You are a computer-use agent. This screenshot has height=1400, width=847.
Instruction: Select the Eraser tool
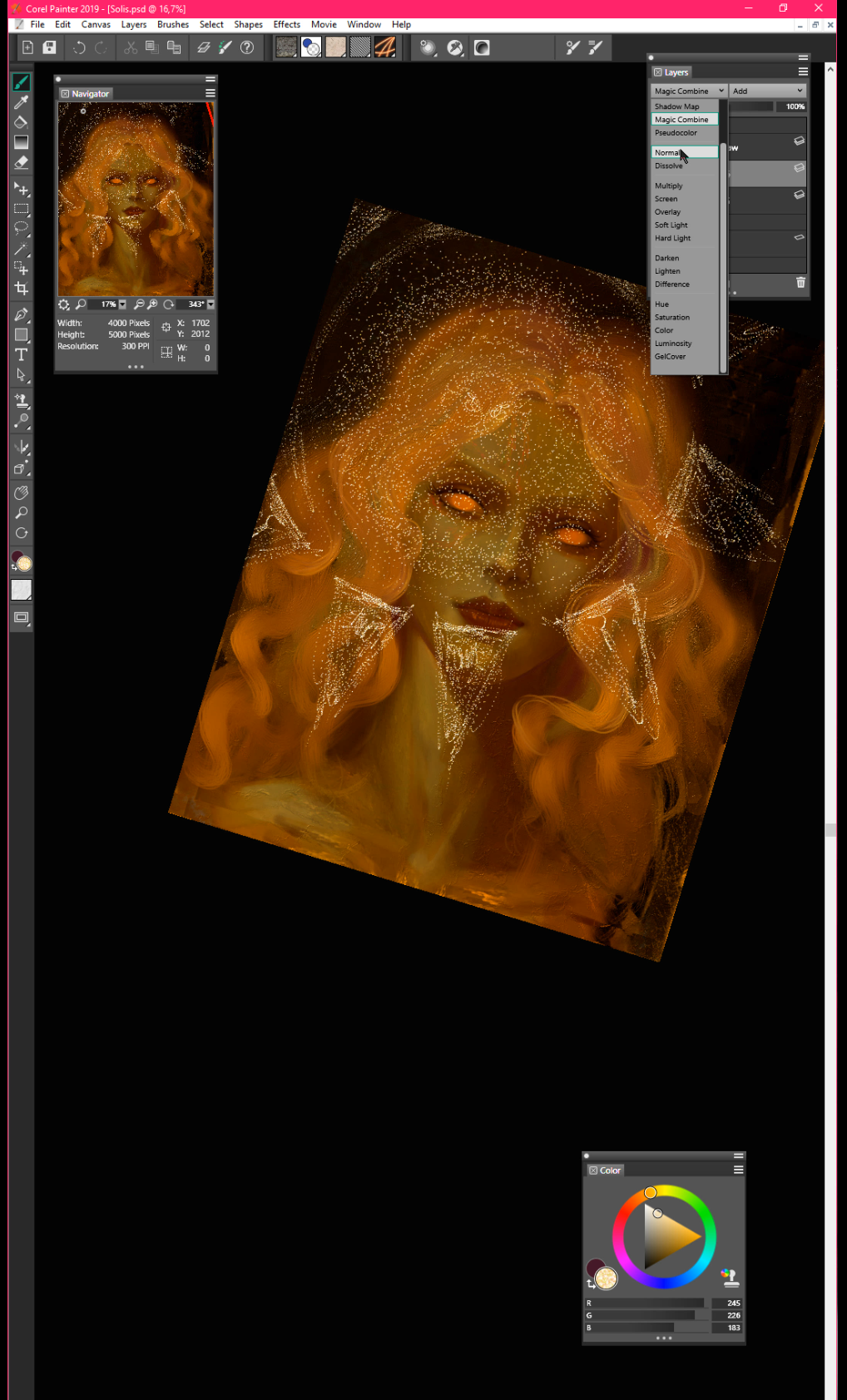(22, 162)
